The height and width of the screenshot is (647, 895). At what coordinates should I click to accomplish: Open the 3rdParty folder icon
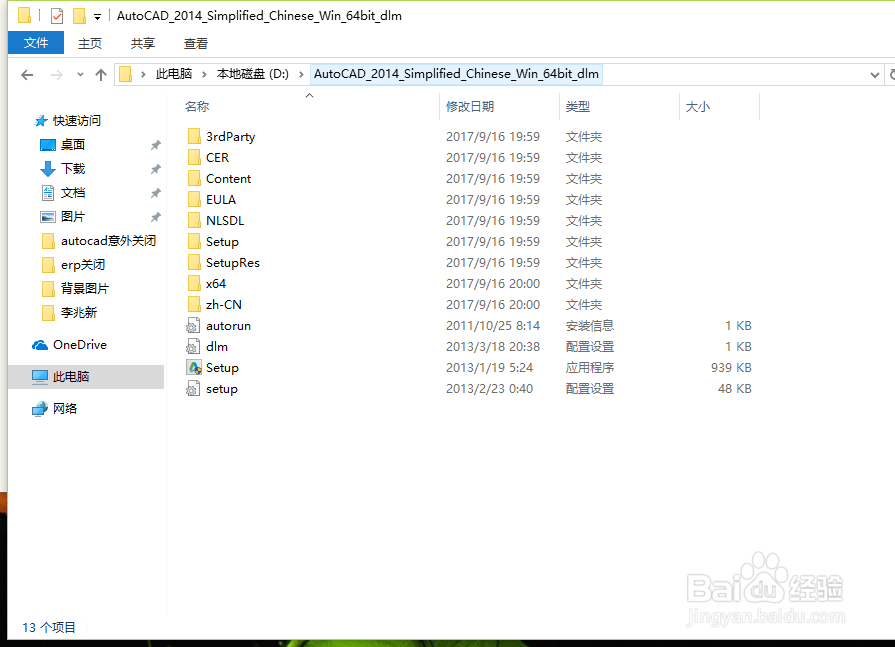(x=194, y=136)
